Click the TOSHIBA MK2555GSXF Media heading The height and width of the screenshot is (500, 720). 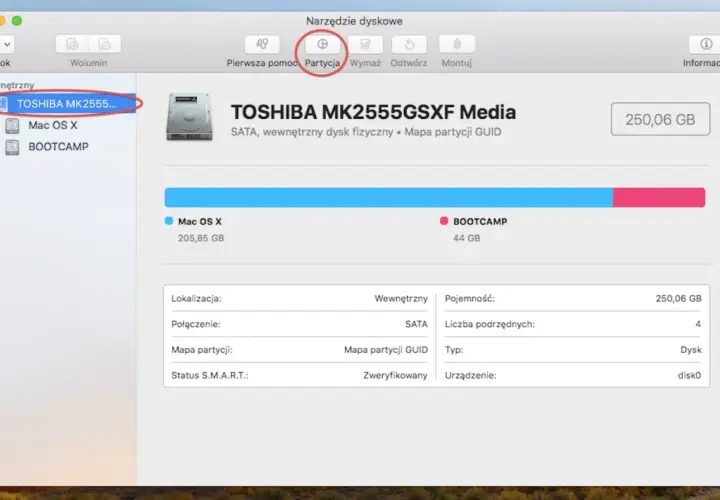pos(373,112)
